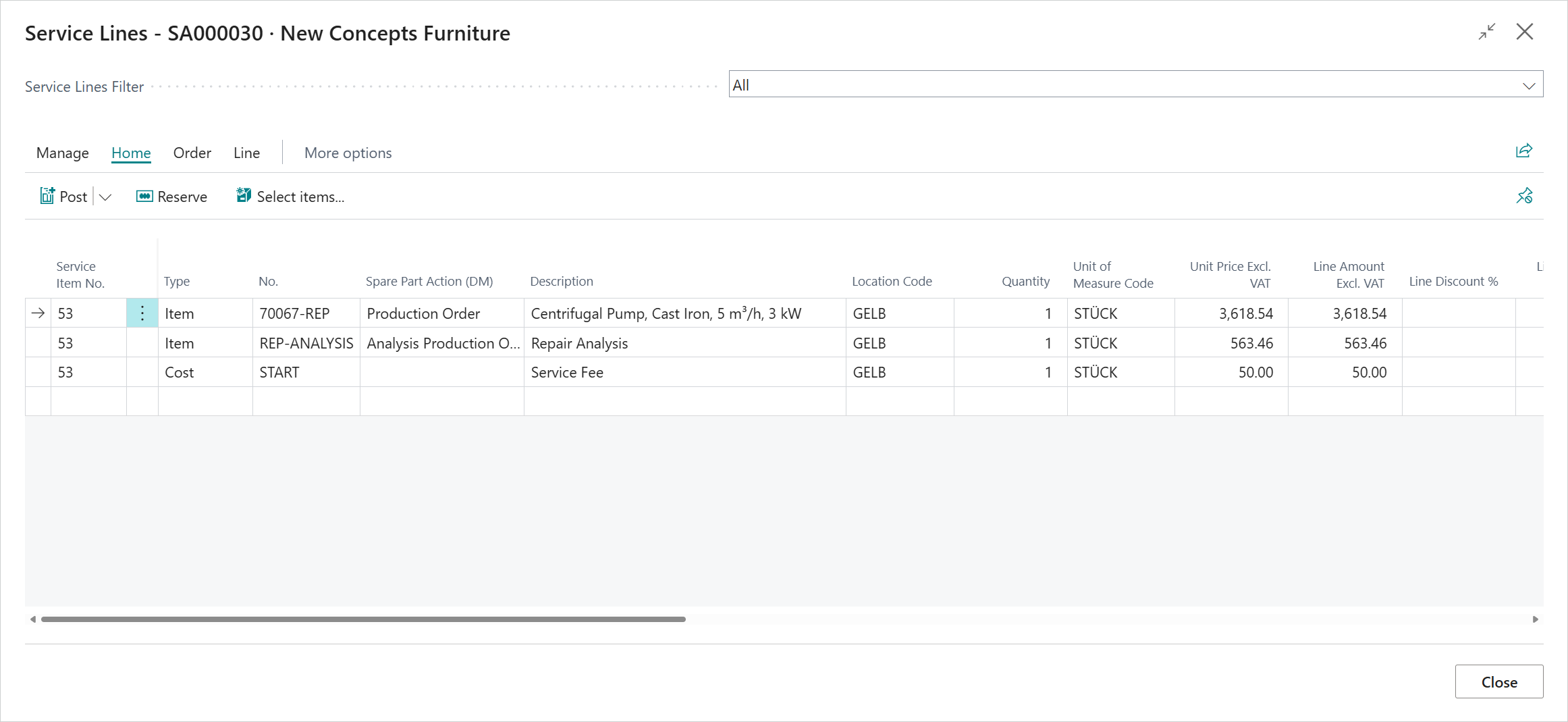Switch to the Manage tab

click(63, 153)
